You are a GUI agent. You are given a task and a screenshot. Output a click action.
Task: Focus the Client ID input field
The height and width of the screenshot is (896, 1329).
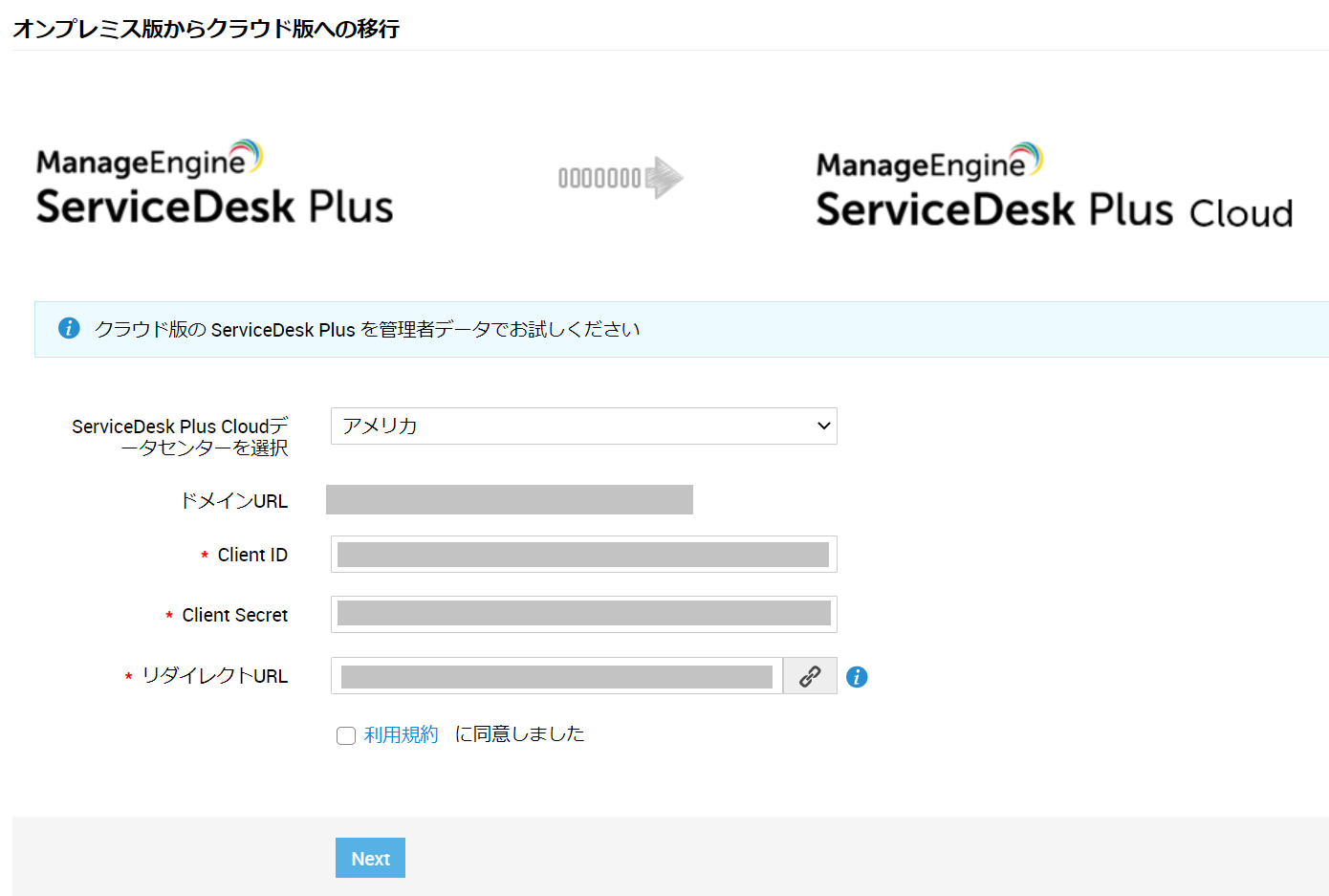583,555
